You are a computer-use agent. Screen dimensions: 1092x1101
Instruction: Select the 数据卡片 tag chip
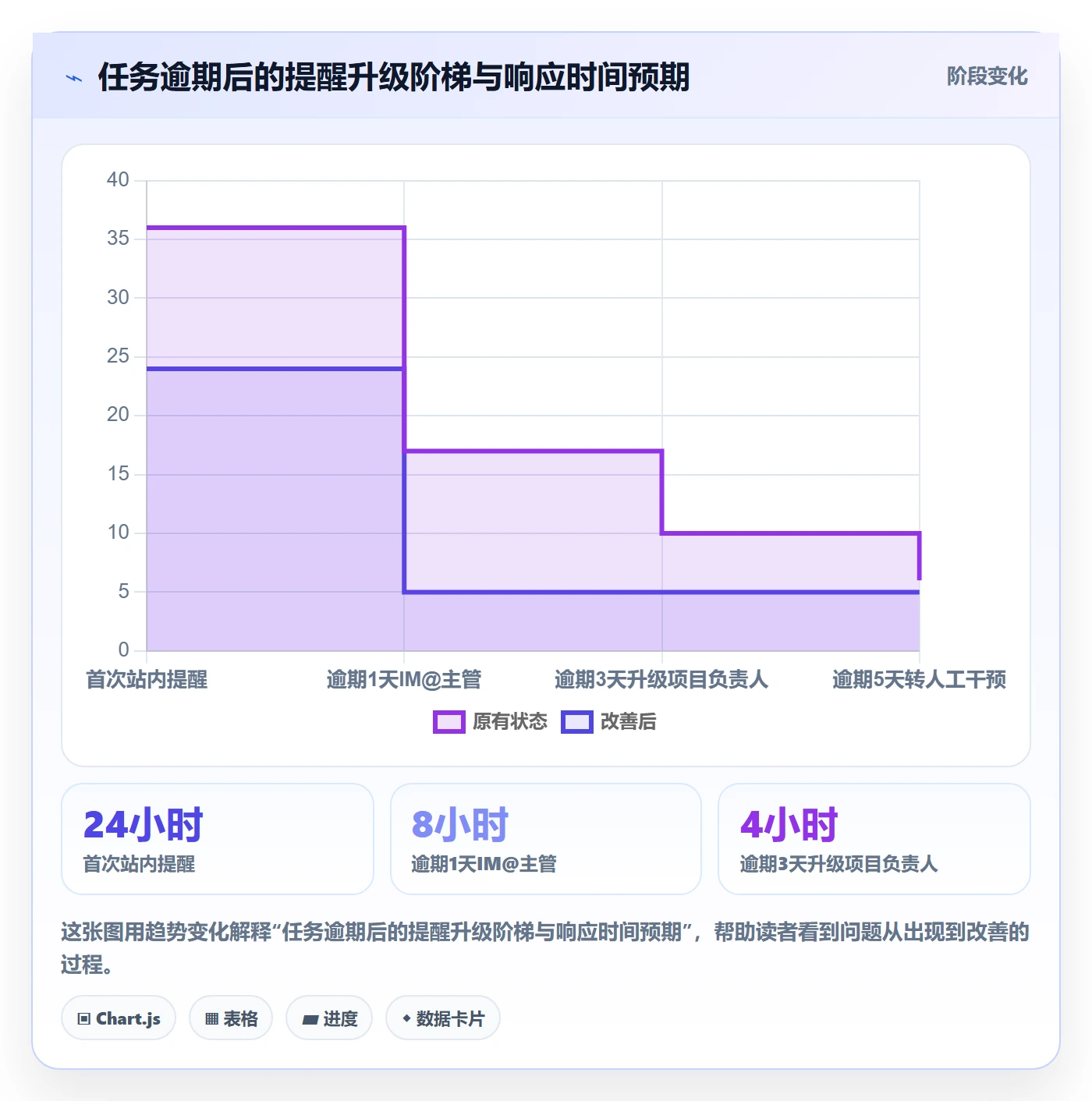click(443, 1018)
